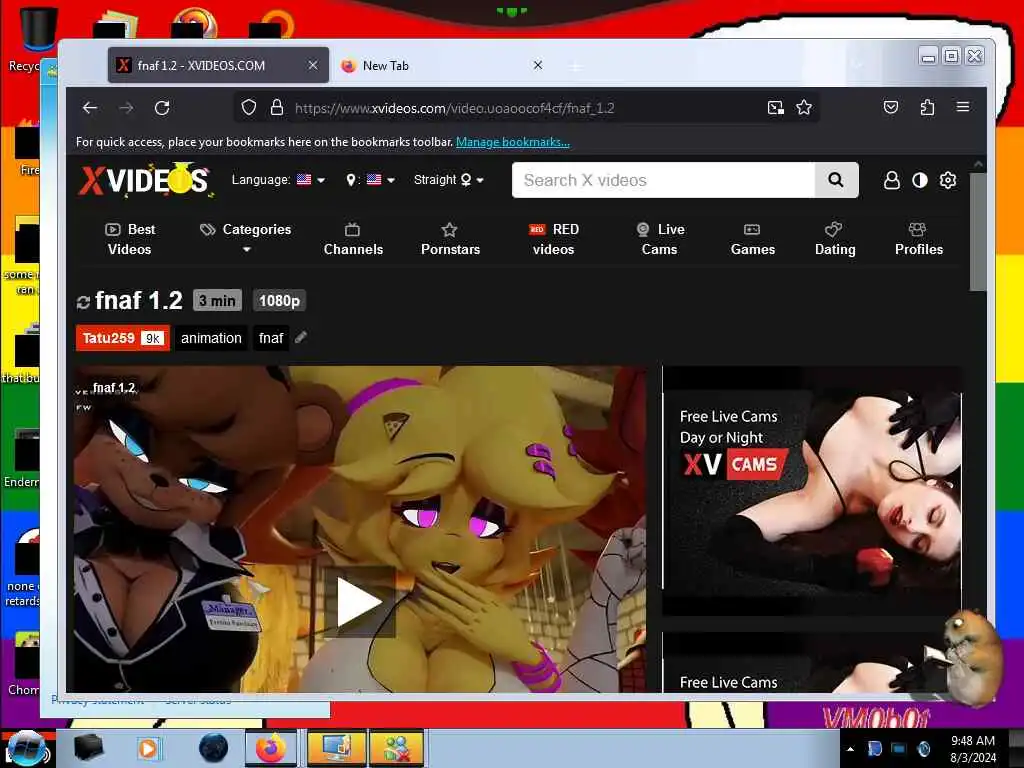
Task: Click the two-users taskbar icon
Action: 397,748
